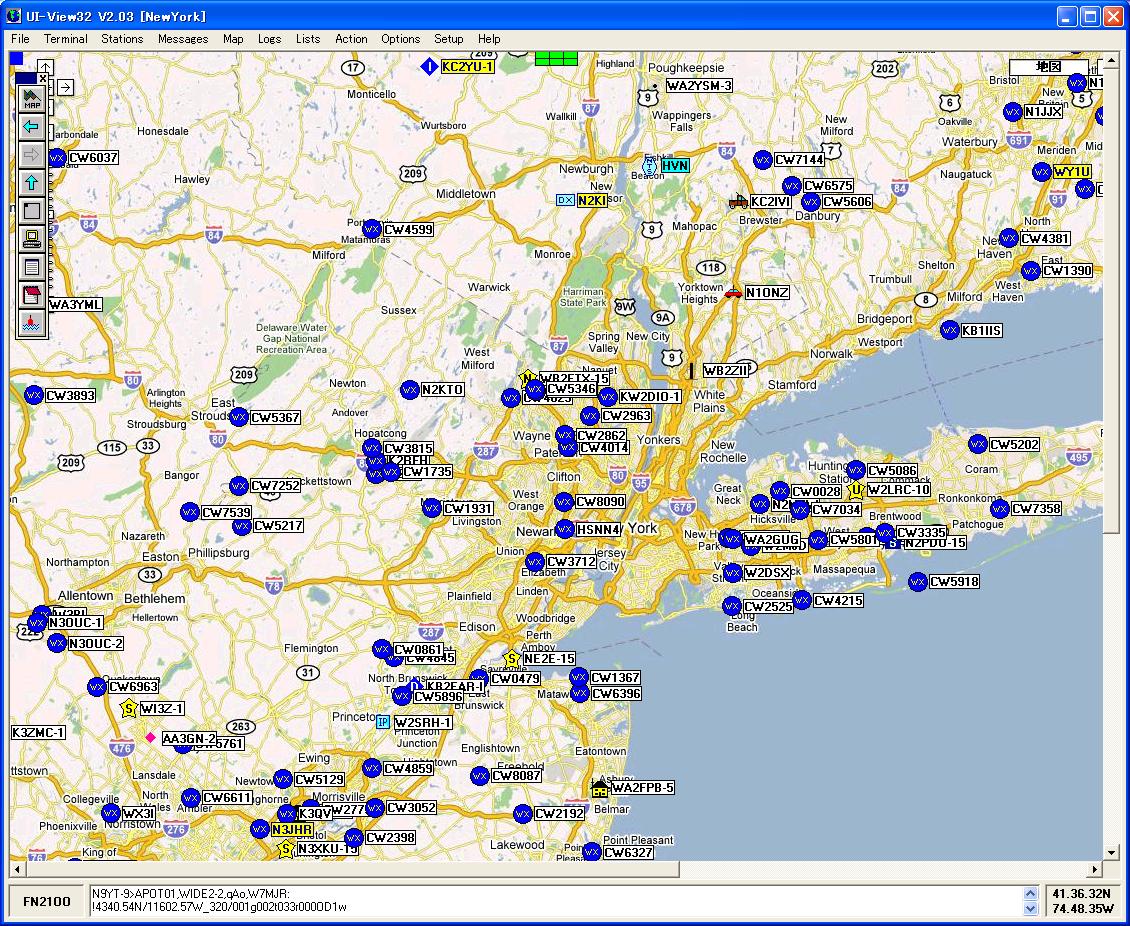
Task: Click the WX icon beside CW8087
Action: tap(480, 776)
